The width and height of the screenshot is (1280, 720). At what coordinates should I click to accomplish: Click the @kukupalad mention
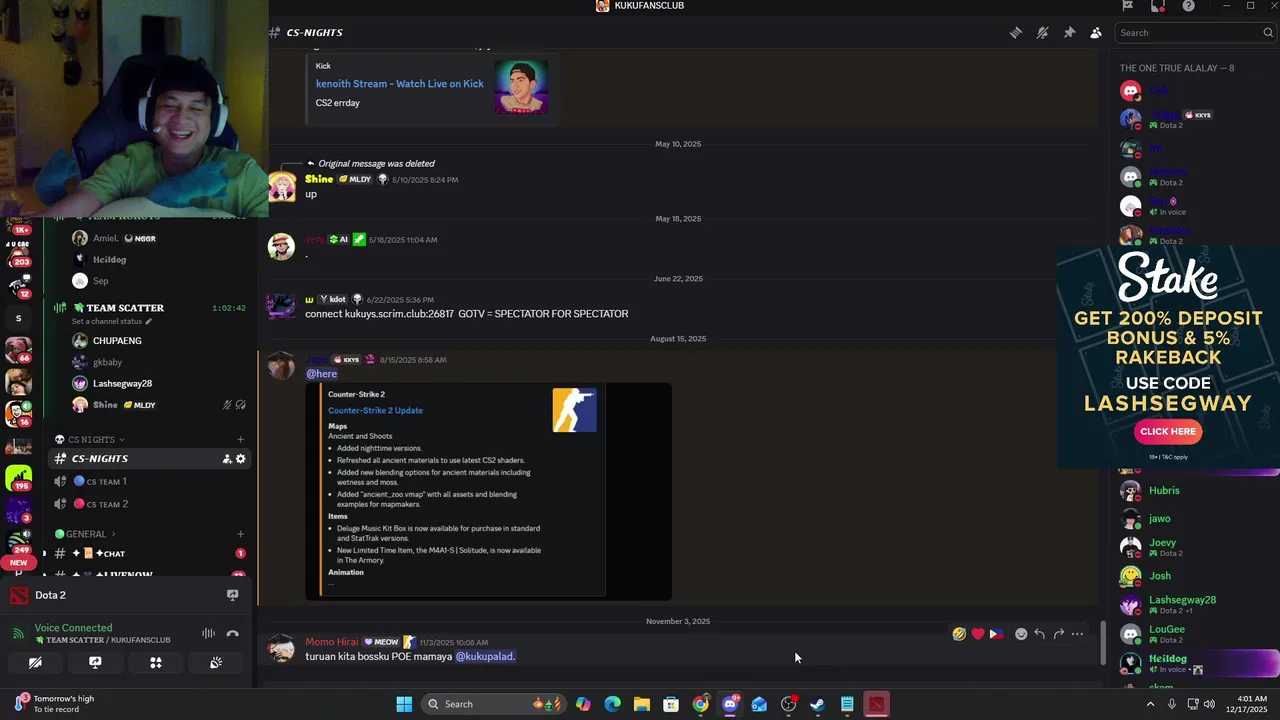(485, 657)
